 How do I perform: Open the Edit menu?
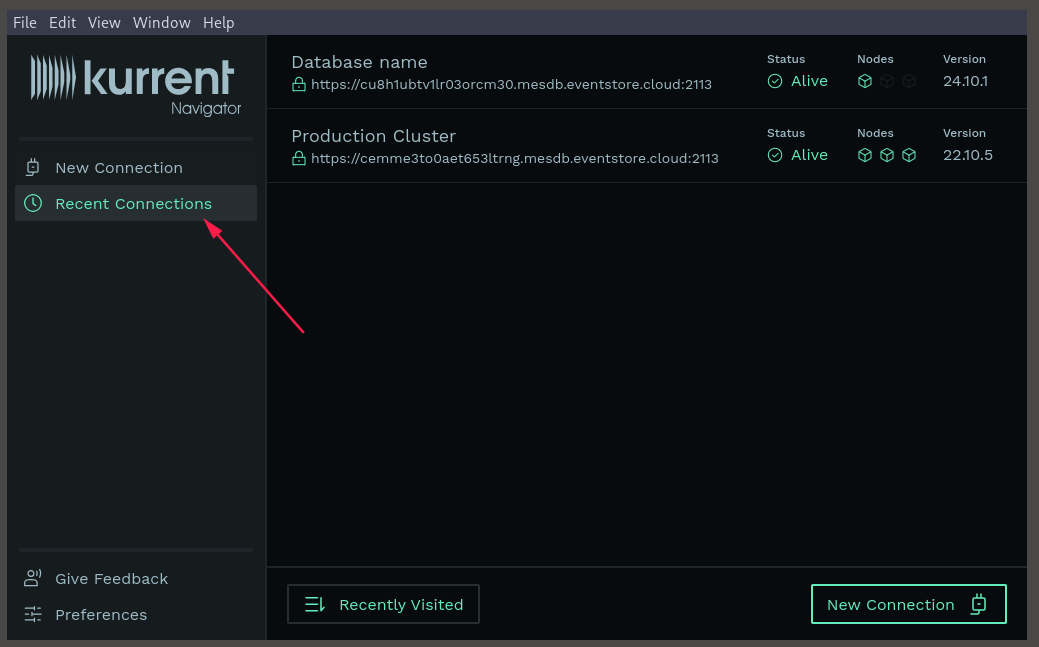(62, 22)
